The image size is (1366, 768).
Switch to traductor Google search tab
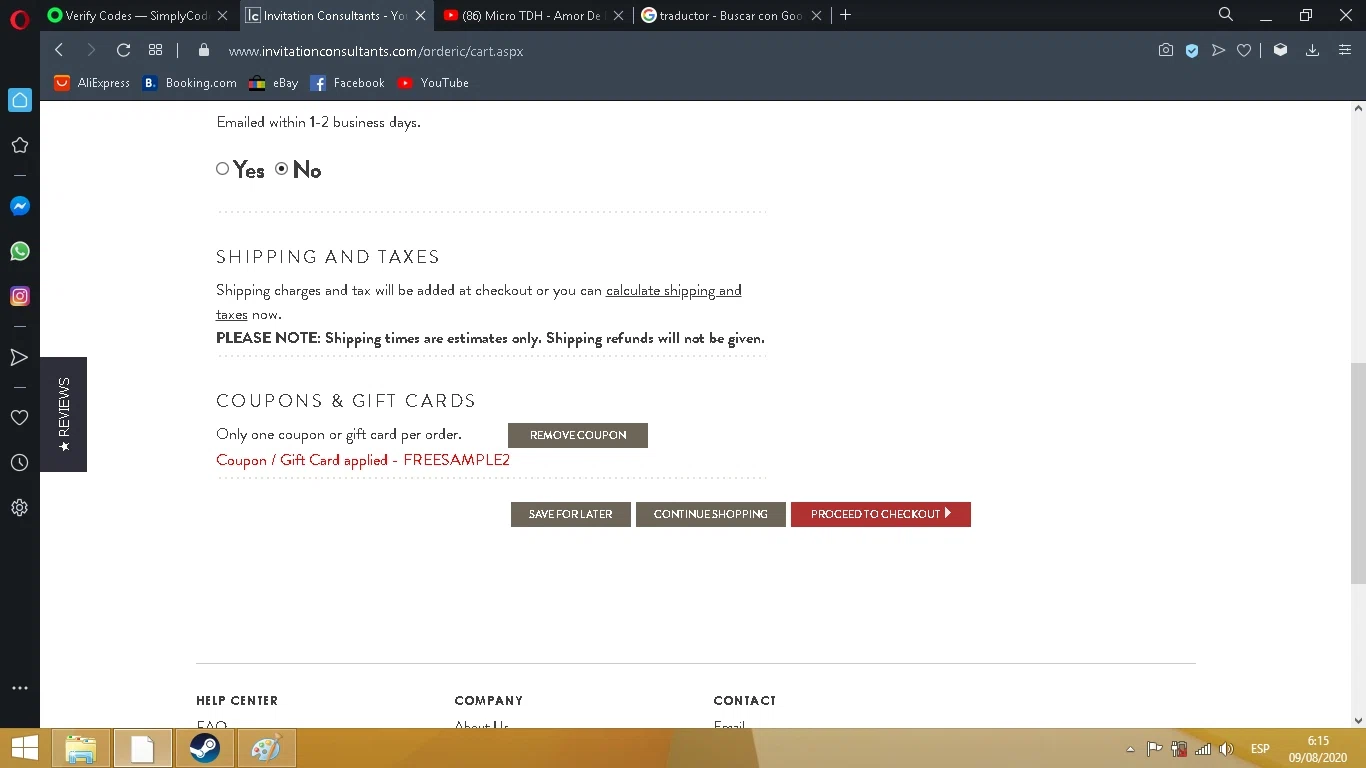731,15
